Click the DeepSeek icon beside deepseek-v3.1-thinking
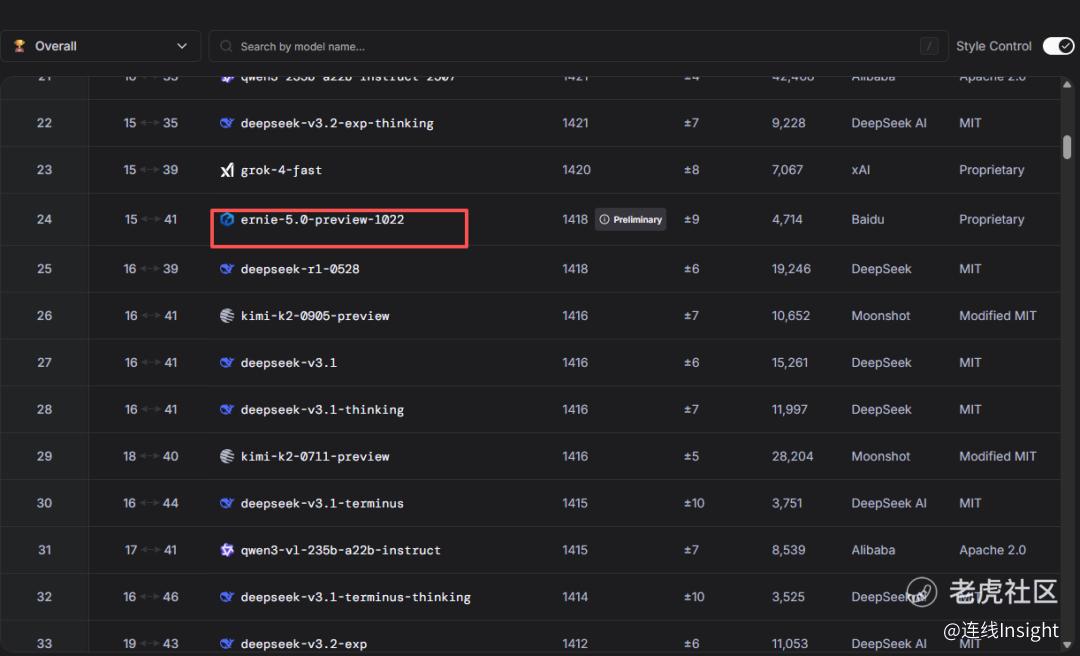This screenshot has height=656, width=1080. pos(227,409)
